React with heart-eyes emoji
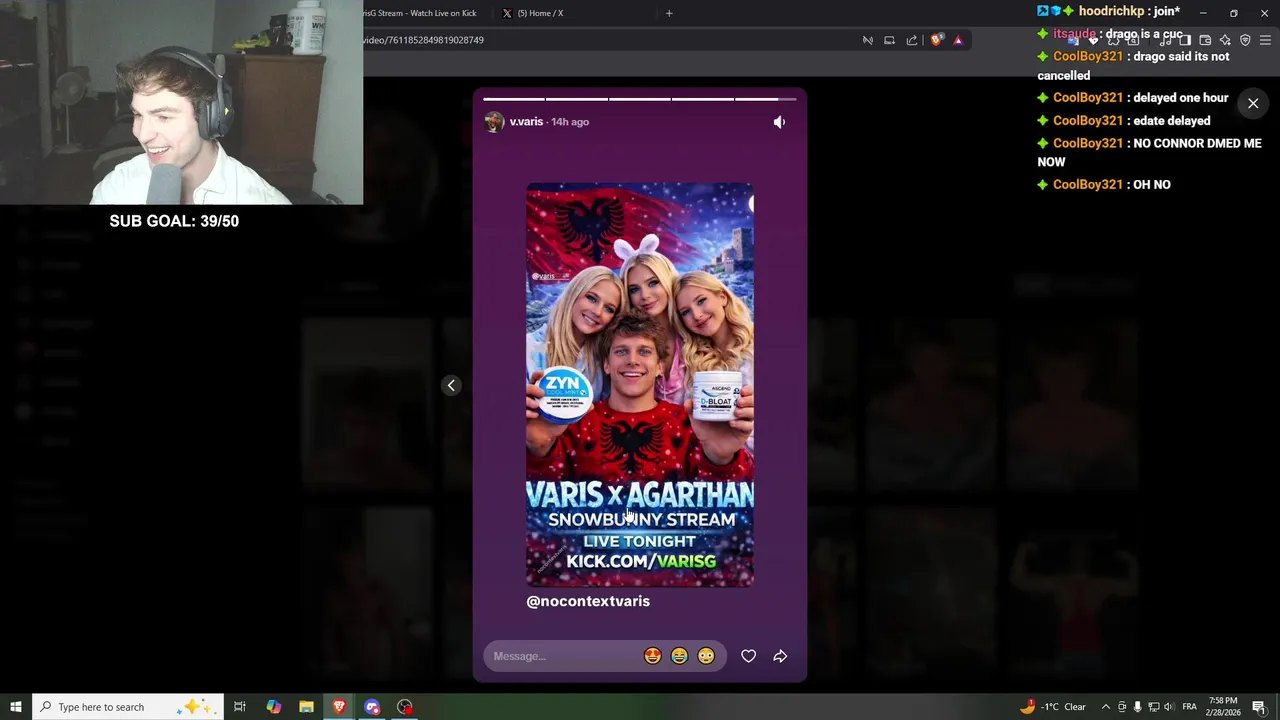Screen dimensions: 1280x720 pos(653,656)
